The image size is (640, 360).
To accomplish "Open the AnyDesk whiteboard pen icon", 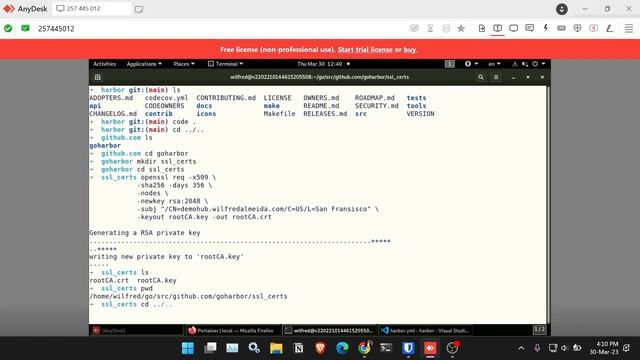I will click(x=609, y=28).
